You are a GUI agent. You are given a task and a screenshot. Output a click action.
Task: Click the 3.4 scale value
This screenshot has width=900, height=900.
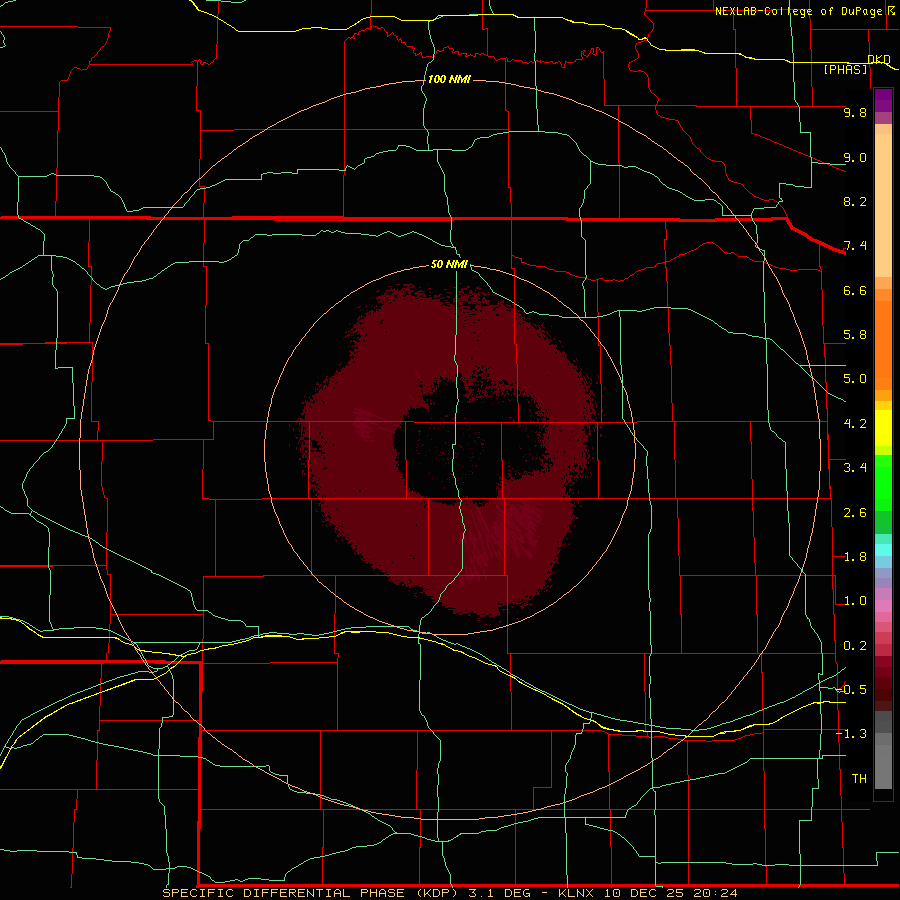coord(855,468)
